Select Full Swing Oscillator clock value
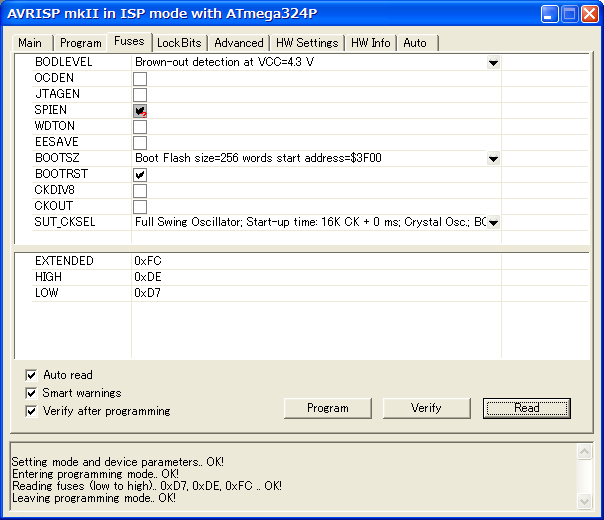604x520 pixels. (x=310, y=222)
